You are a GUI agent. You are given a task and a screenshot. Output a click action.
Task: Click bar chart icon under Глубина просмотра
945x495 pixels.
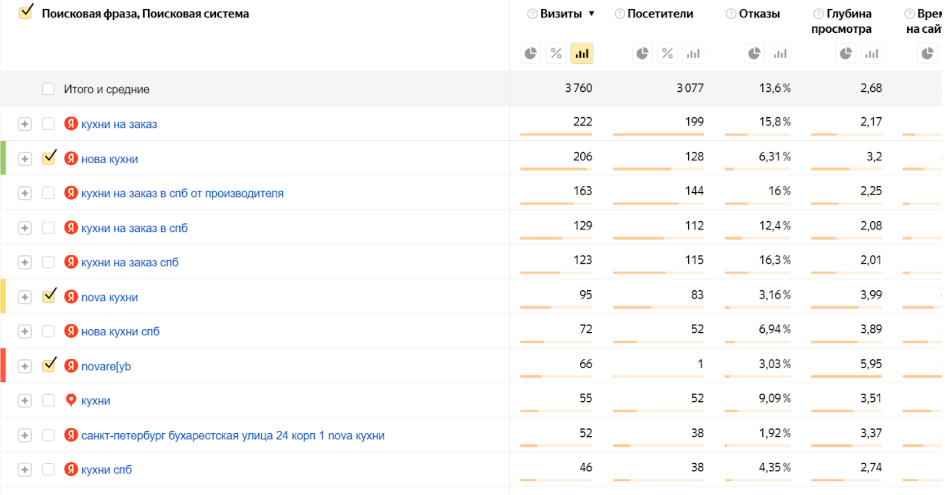[x=871, y=53]
